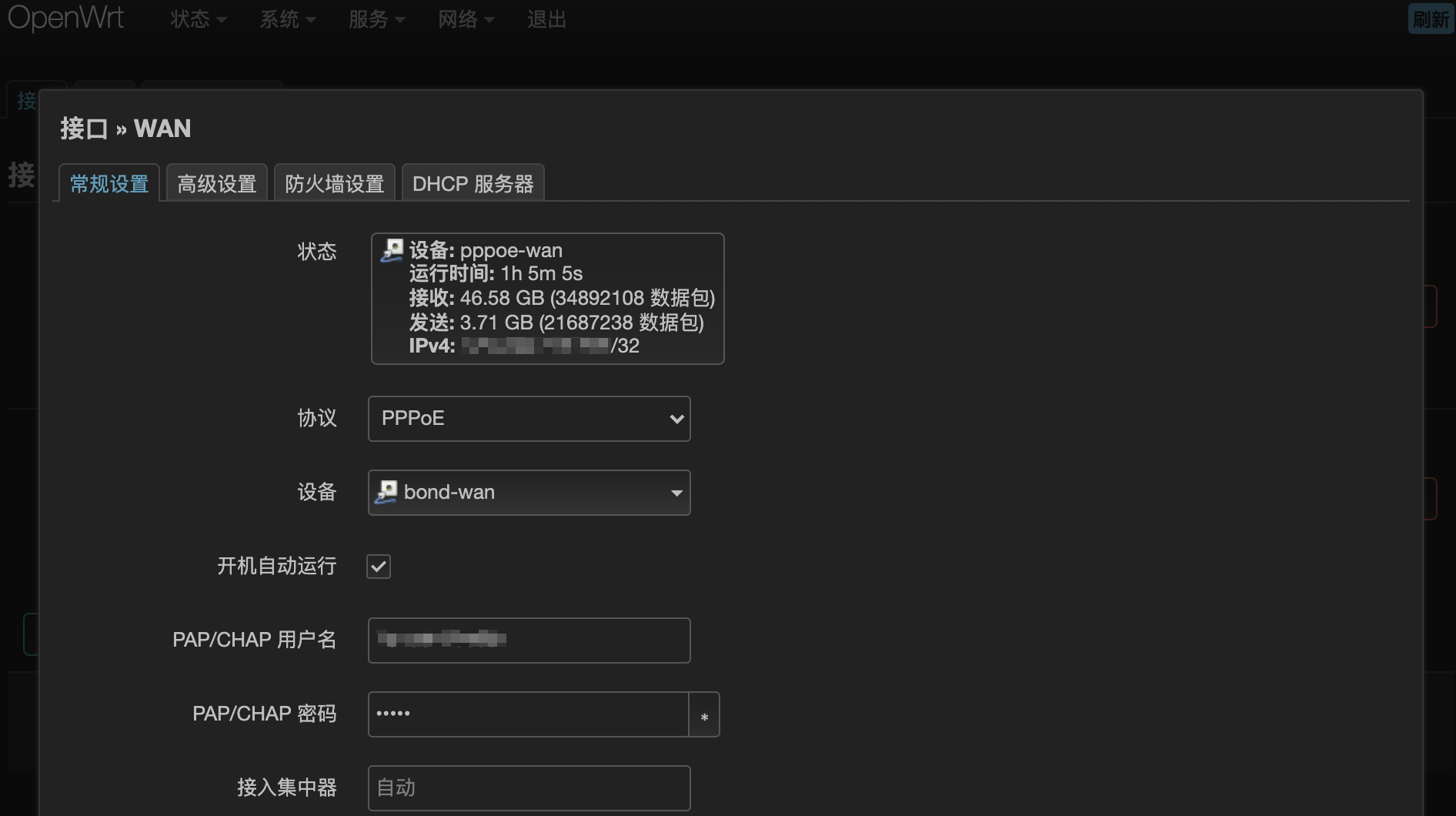
Task: Open the 协议 protocol dropdown showing PPPoE
Action: point(529,418)
